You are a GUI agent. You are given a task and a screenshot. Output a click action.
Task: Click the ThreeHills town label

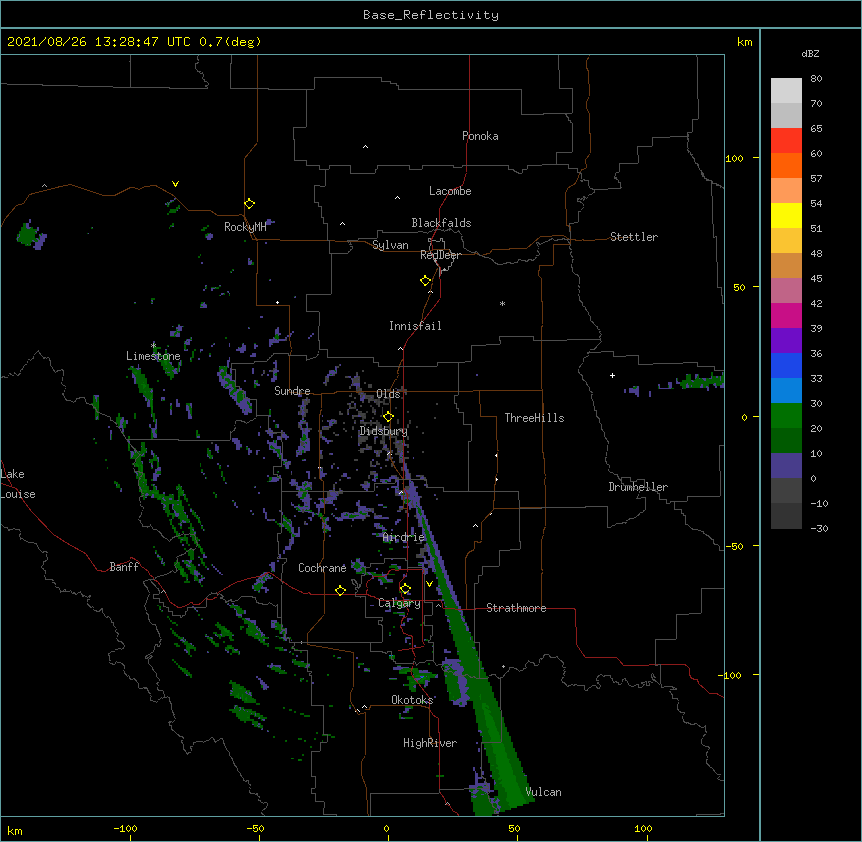534,418
